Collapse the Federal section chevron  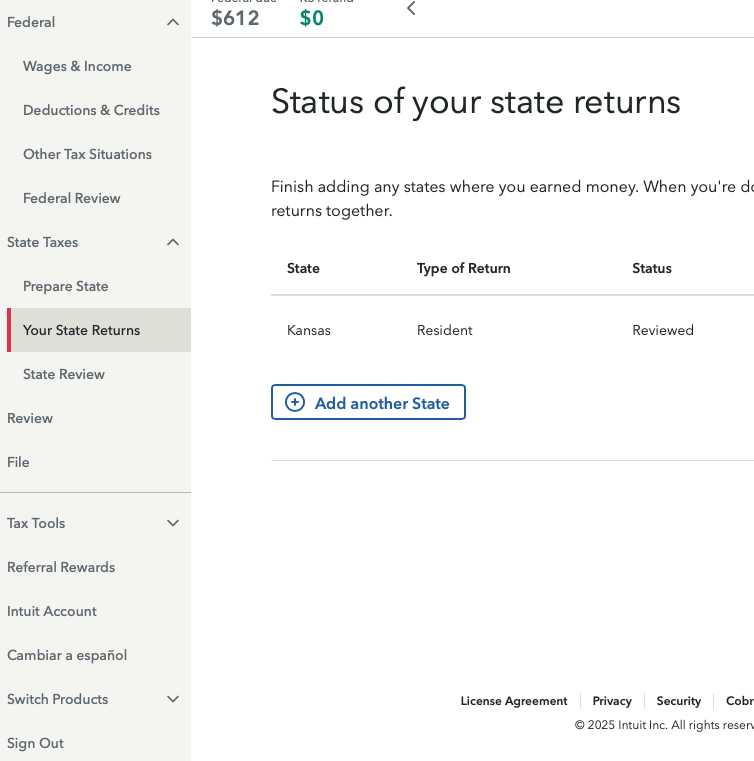(173, 22)
